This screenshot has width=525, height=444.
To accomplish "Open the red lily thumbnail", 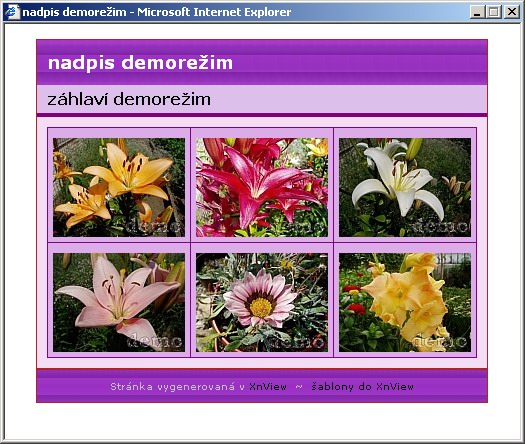I will pyautogui.click(x=262, y=187).
